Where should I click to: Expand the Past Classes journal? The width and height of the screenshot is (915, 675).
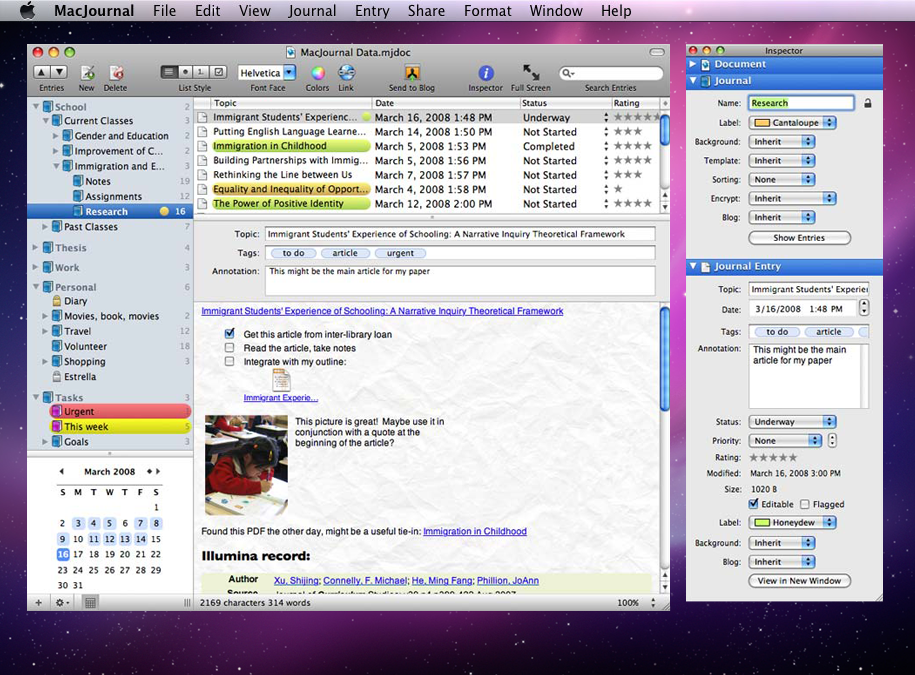[x=45, y=226]
